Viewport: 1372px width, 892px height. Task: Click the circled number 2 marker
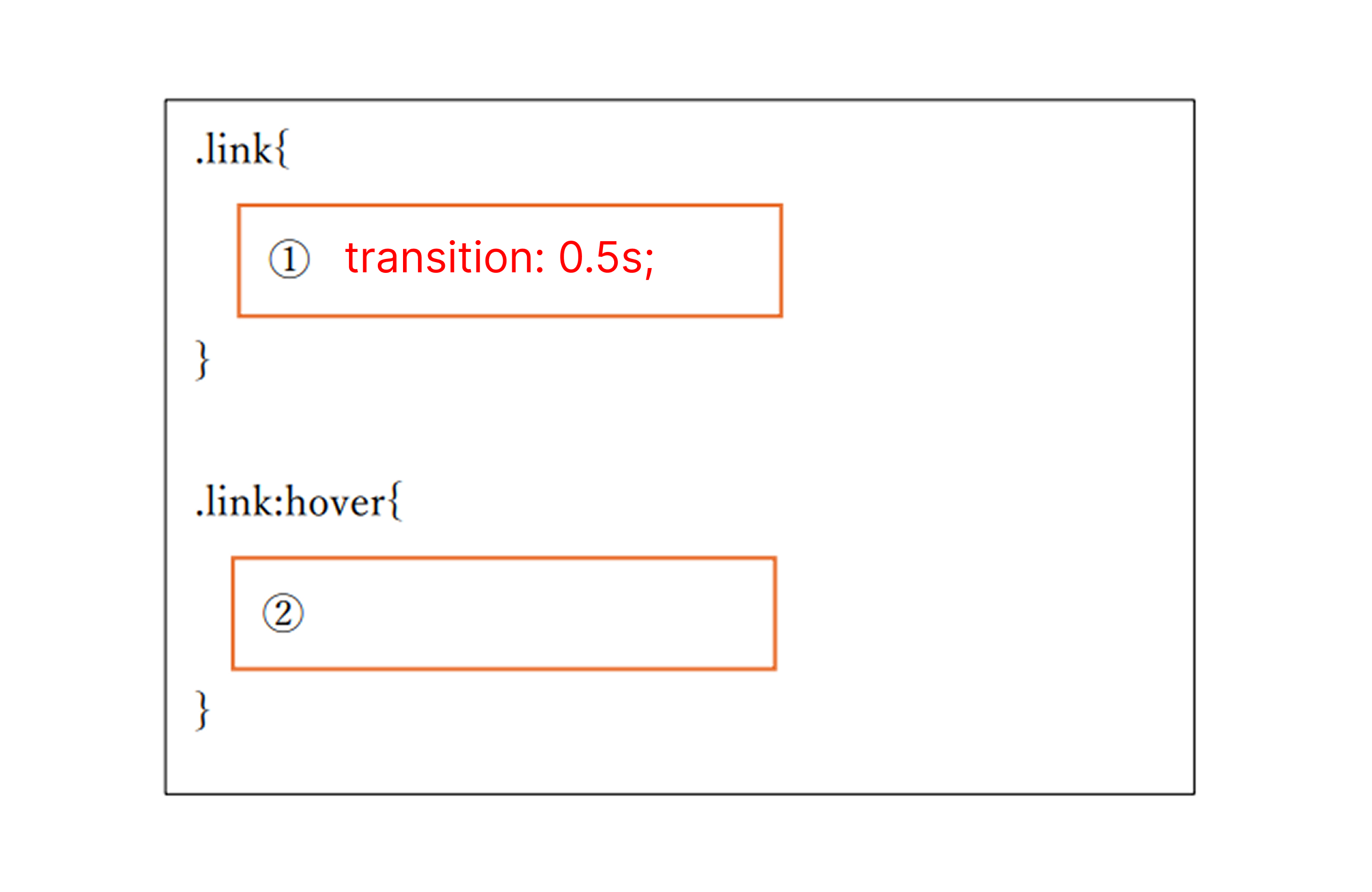tap(283, 613)
